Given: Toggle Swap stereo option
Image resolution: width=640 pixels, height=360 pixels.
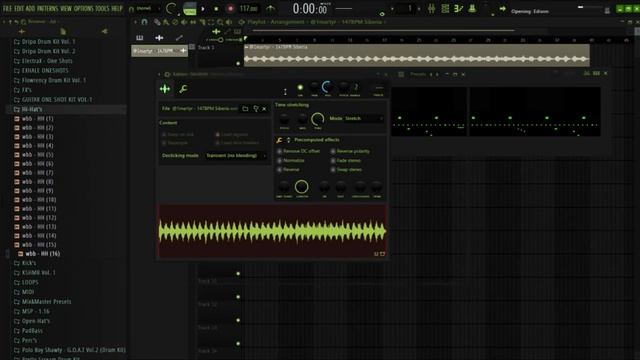Looking at the screenshot, I should (346, 169).
